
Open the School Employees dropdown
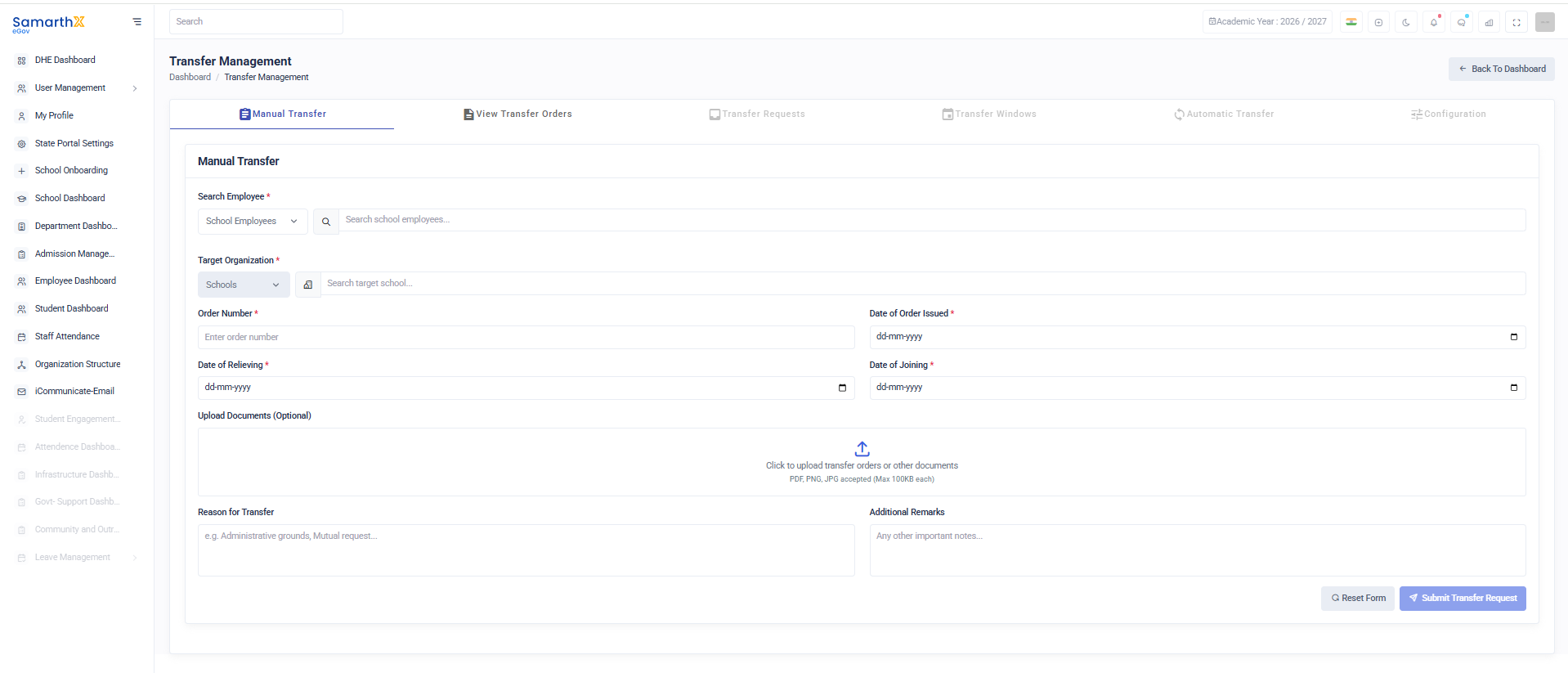253,222
